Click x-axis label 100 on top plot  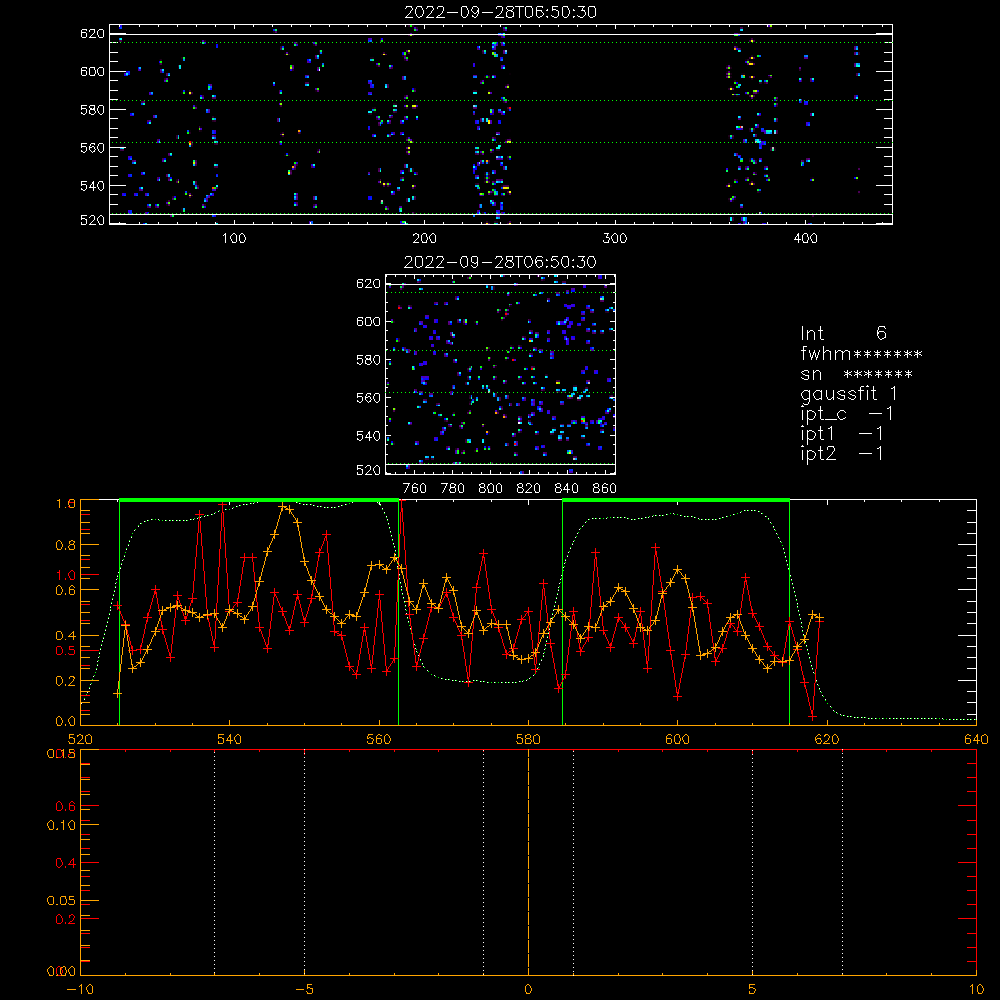coord(234,239)
